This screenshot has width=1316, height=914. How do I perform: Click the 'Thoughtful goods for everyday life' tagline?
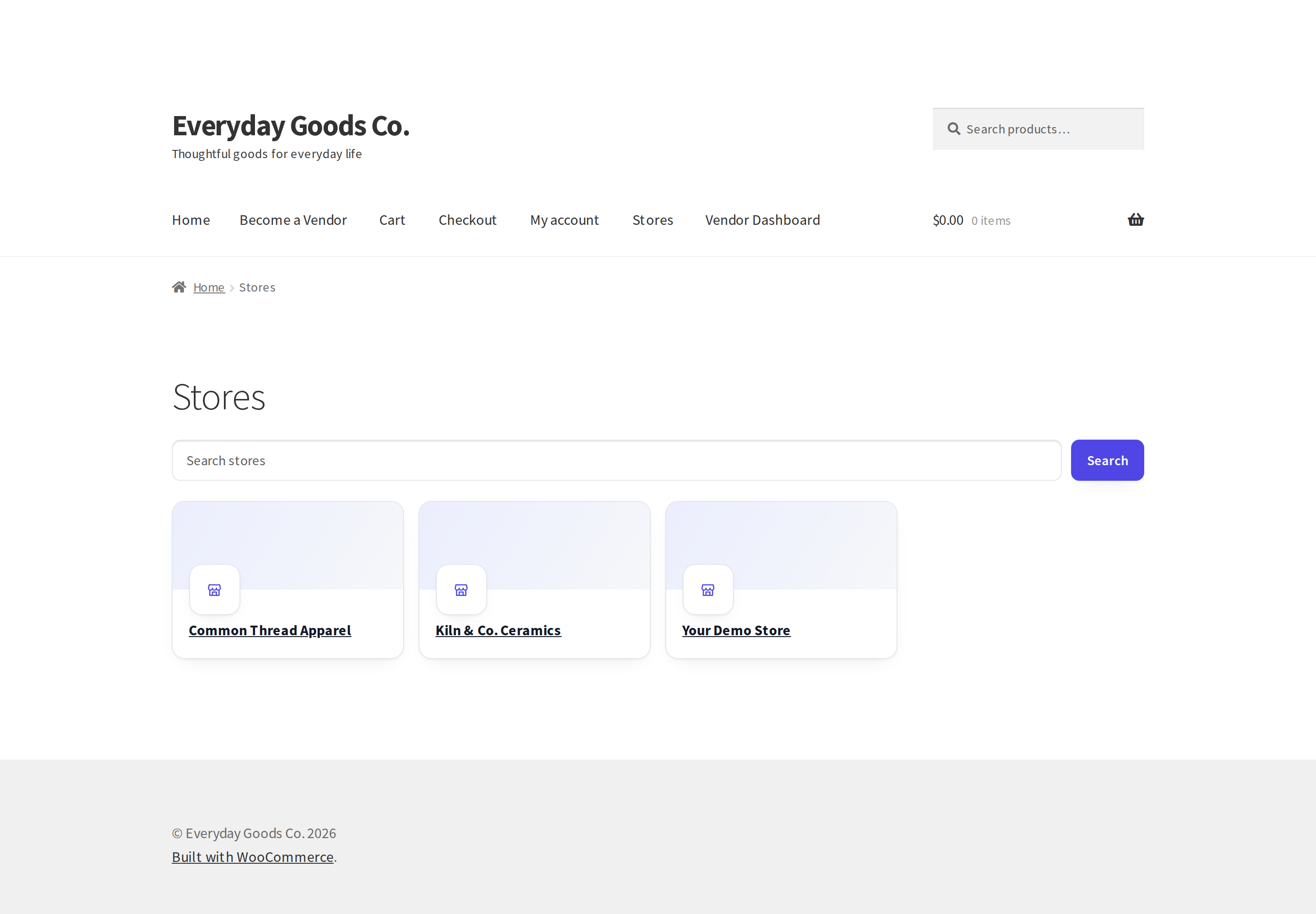coord(267,154)
